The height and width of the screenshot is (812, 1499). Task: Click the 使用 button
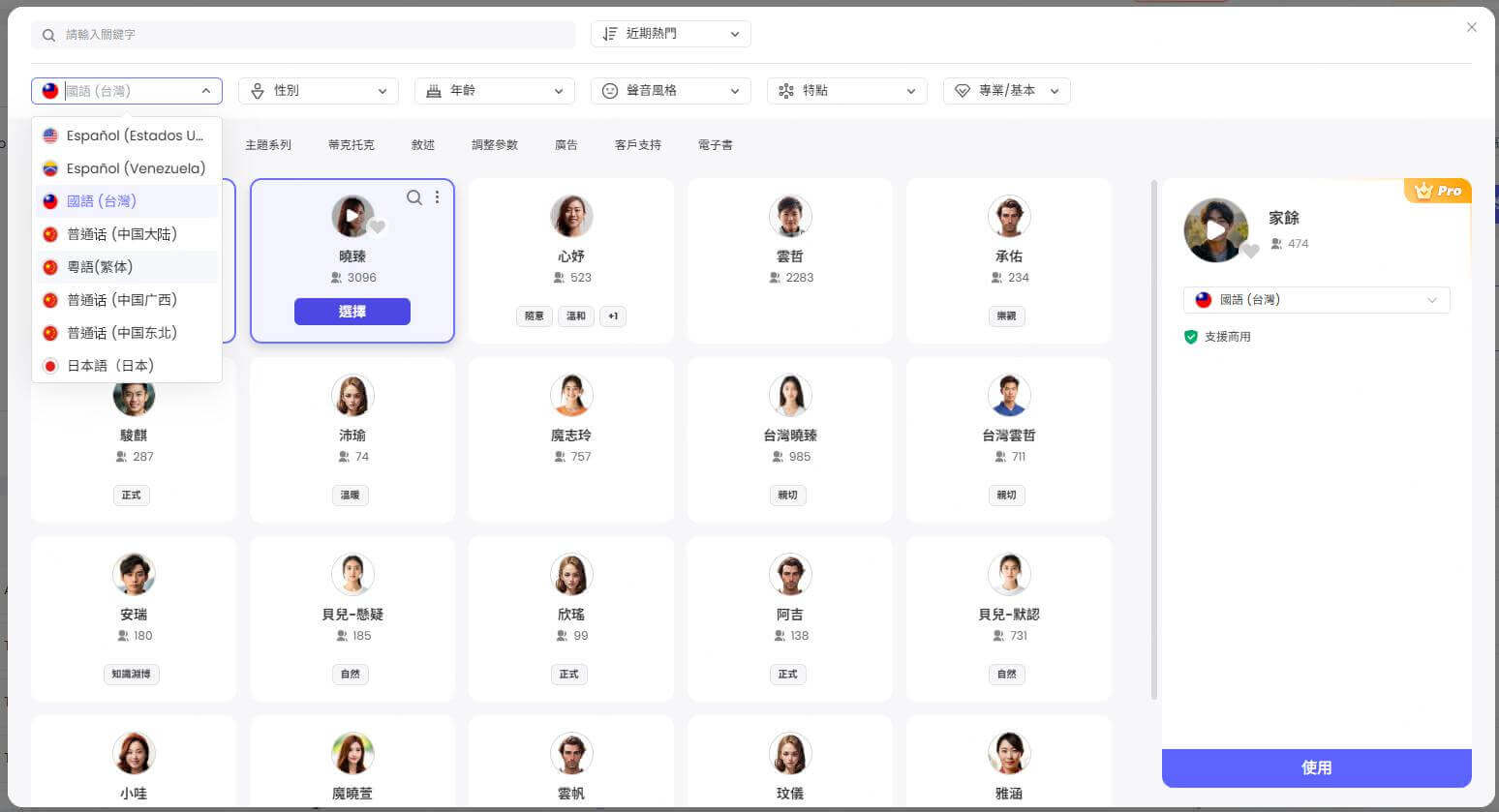tap(1316, 767)
